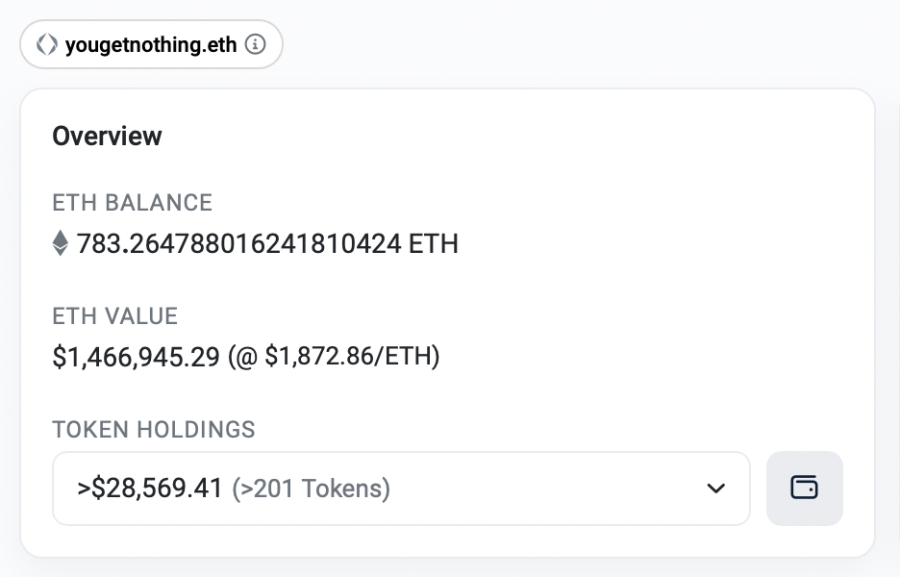Select the Overview heading
900x577 pixels.
(x=107, y=136)
